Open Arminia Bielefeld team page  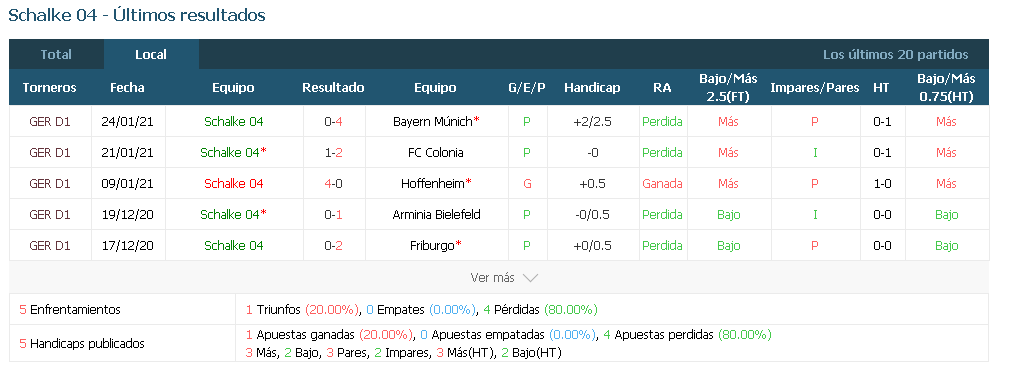[x=436, y=214]
